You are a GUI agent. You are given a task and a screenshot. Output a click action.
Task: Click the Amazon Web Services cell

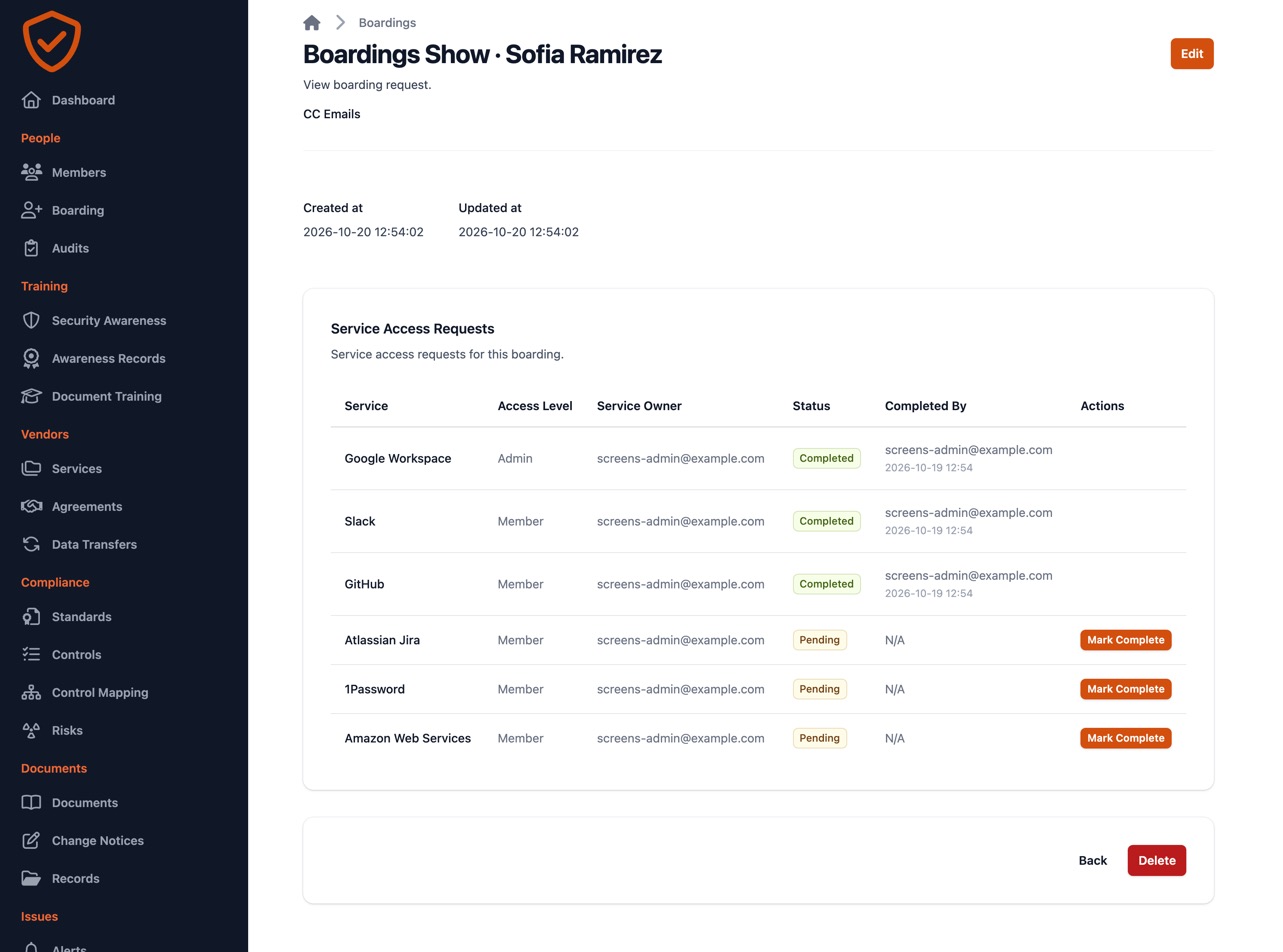click(x=408, y=738)
